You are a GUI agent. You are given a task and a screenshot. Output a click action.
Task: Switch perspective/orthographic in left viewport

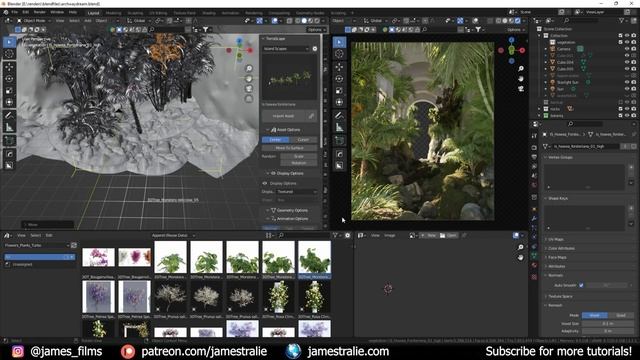click(x=249, y=99)
